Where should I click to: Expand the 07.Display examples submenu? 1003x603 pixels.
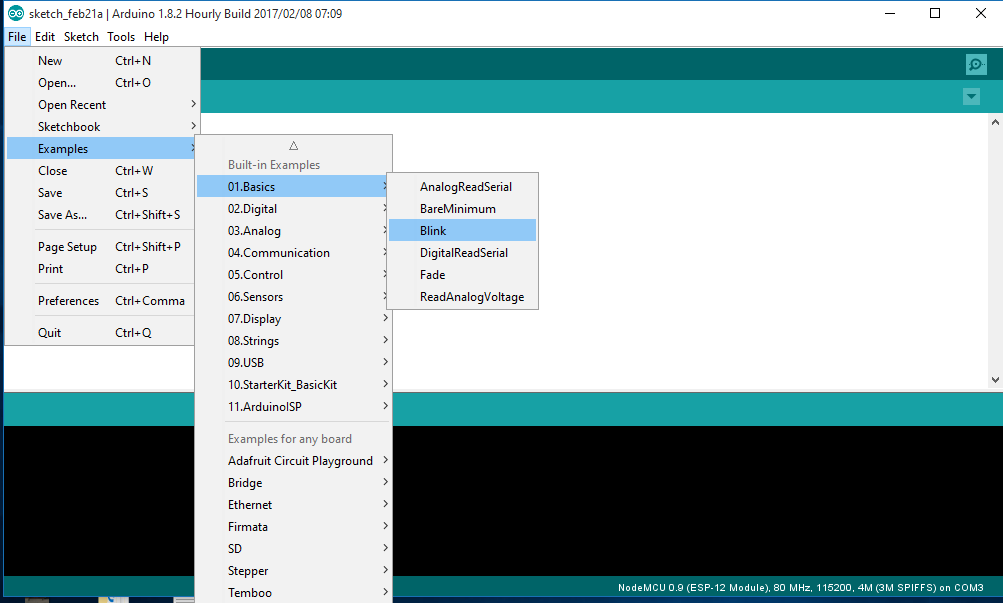tap(294, 318)
